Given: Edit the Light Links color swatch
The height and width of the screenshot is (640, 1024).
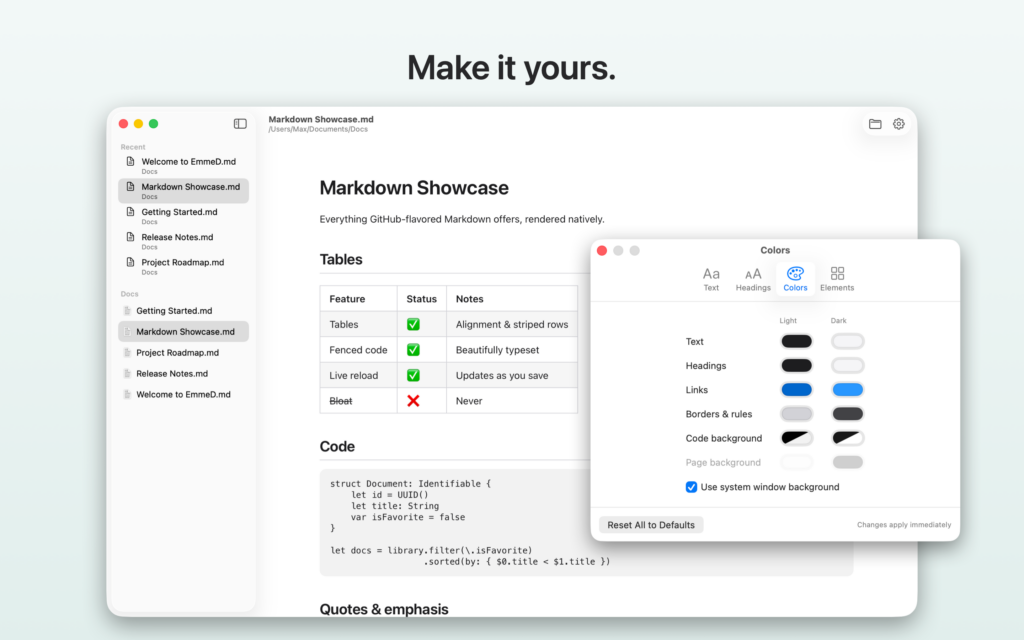Looking at the screenshot, I should (x=796, y=390).
